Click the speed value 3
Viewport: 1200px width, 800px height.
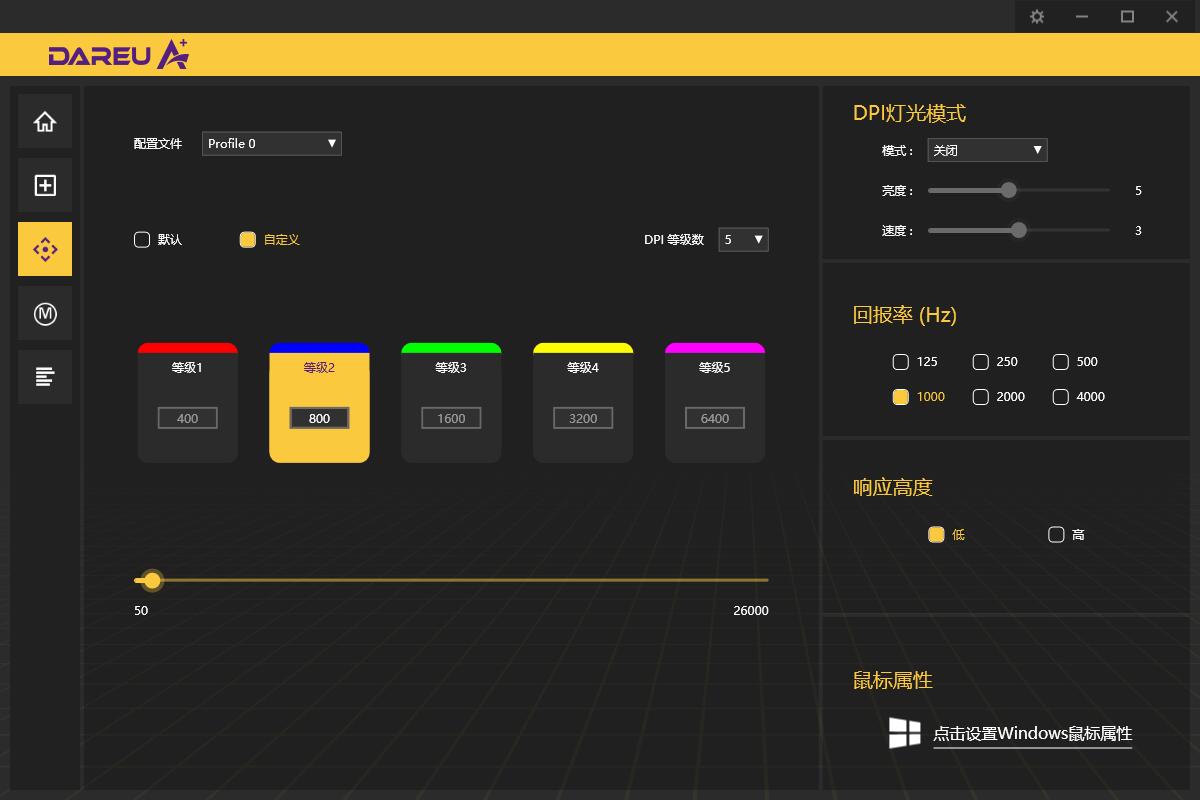pos(1138,231)
